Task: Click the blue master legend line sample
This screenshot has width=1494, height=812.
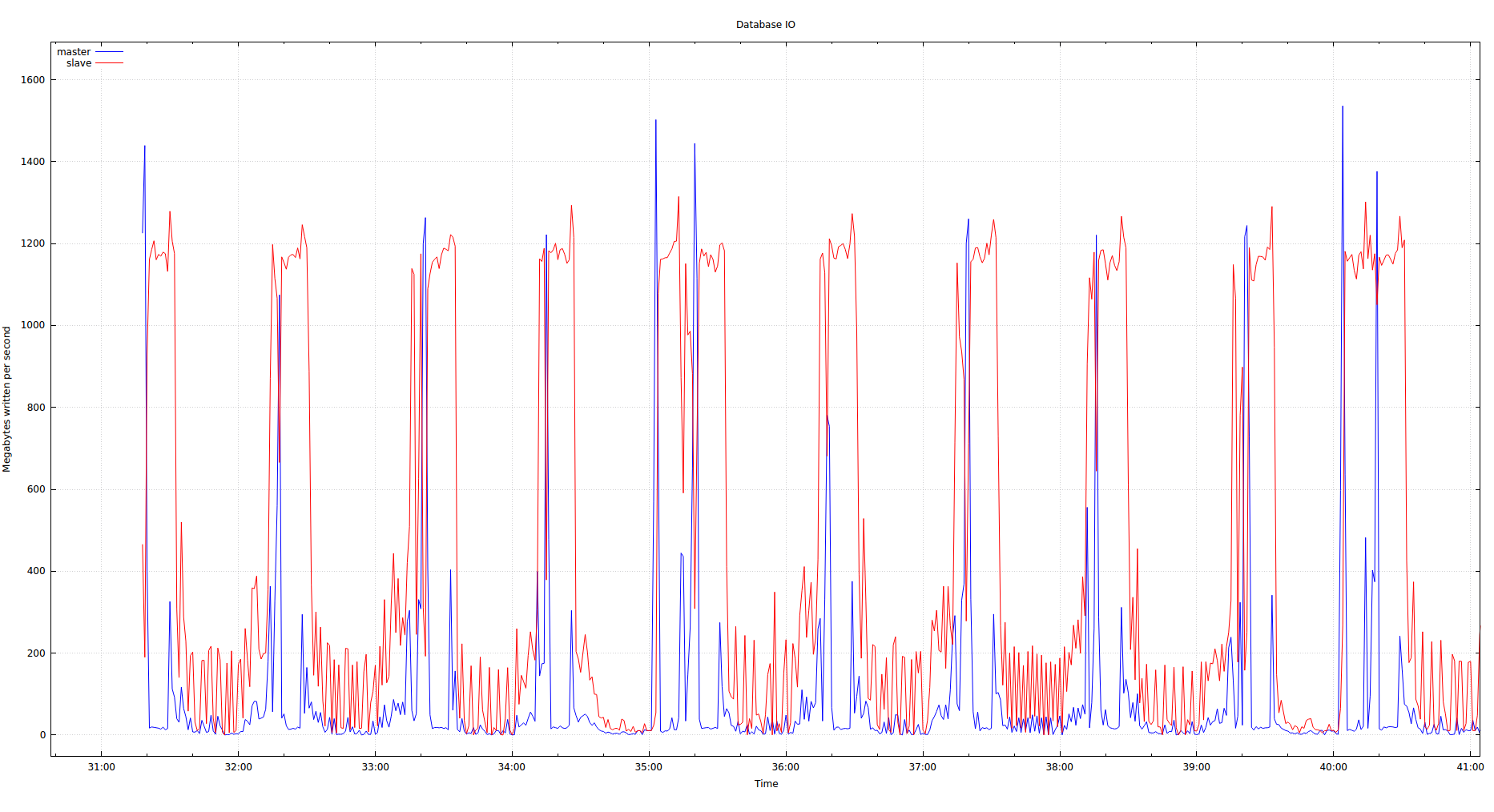Action: point(110,52)
